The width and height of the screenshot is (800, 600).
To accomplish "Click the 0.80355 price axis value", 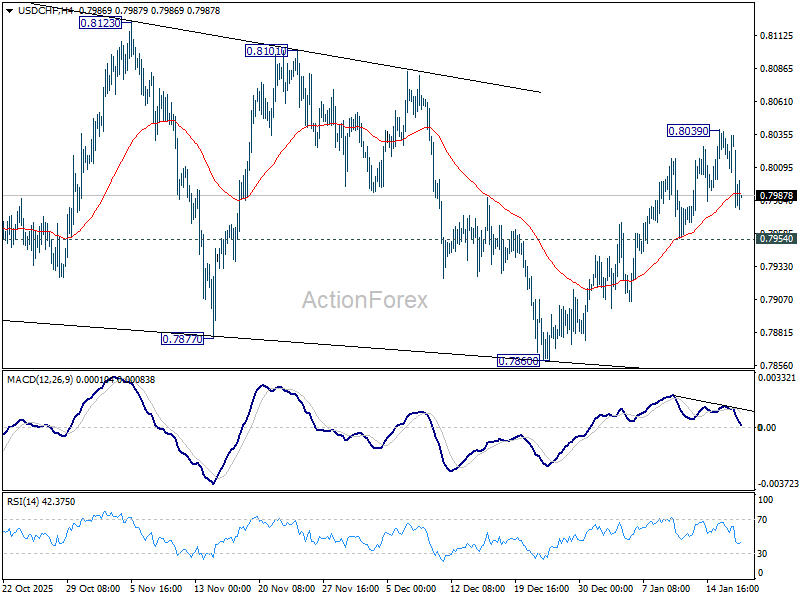I will pyautogui.click(x=777, y=135).
